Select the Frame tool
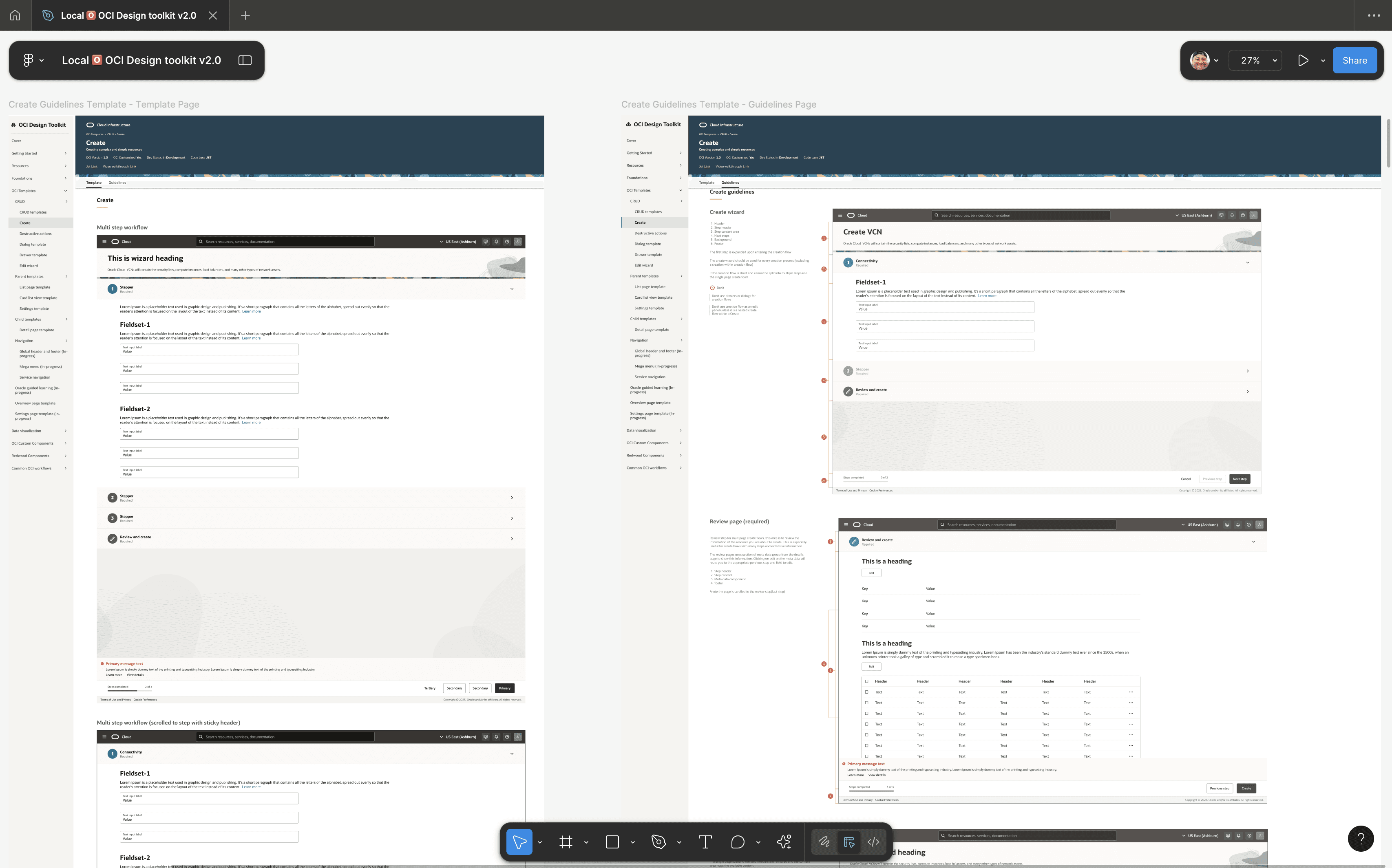 (x=566, y=842)
